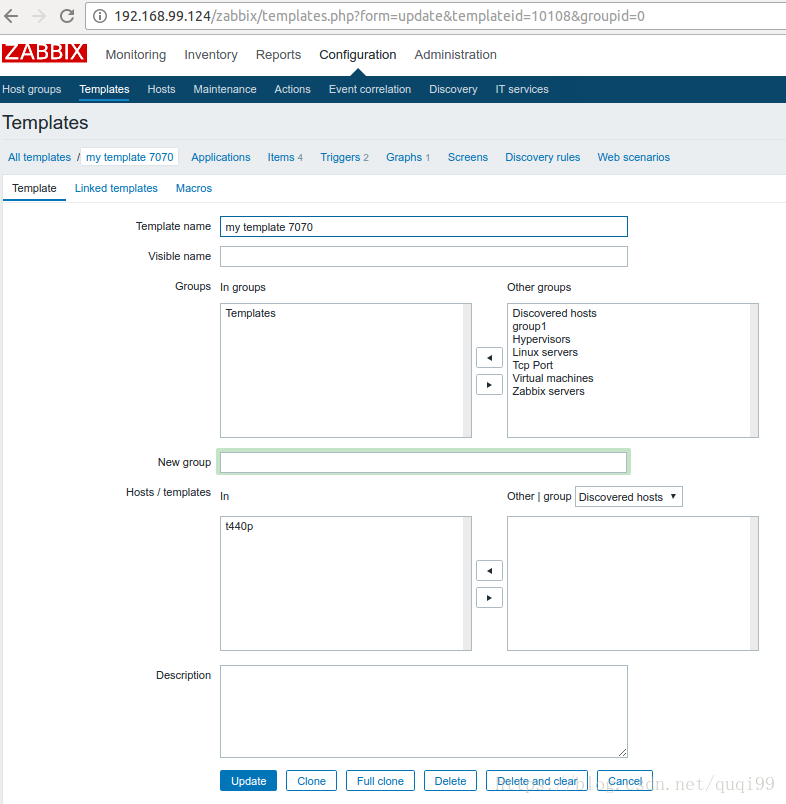The width and height of the screenshot is (786, 804).
Task: Move the selected group into In groups with the left arrow
Action: (x=489, y=358)
